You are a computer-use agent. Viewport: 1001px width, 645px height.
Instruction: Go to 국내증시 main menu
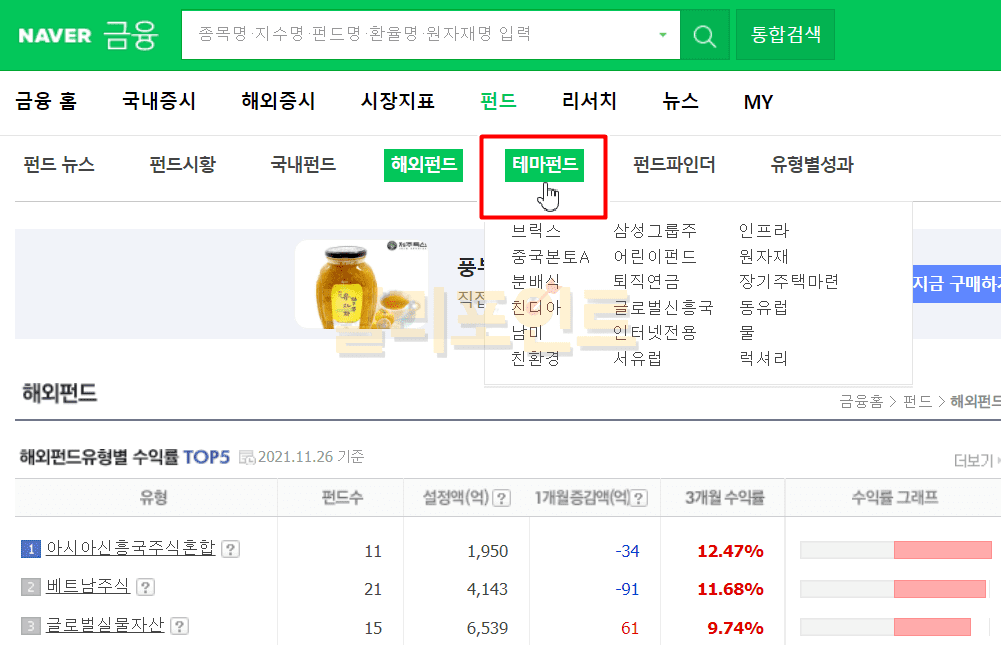tap(159, 101)
